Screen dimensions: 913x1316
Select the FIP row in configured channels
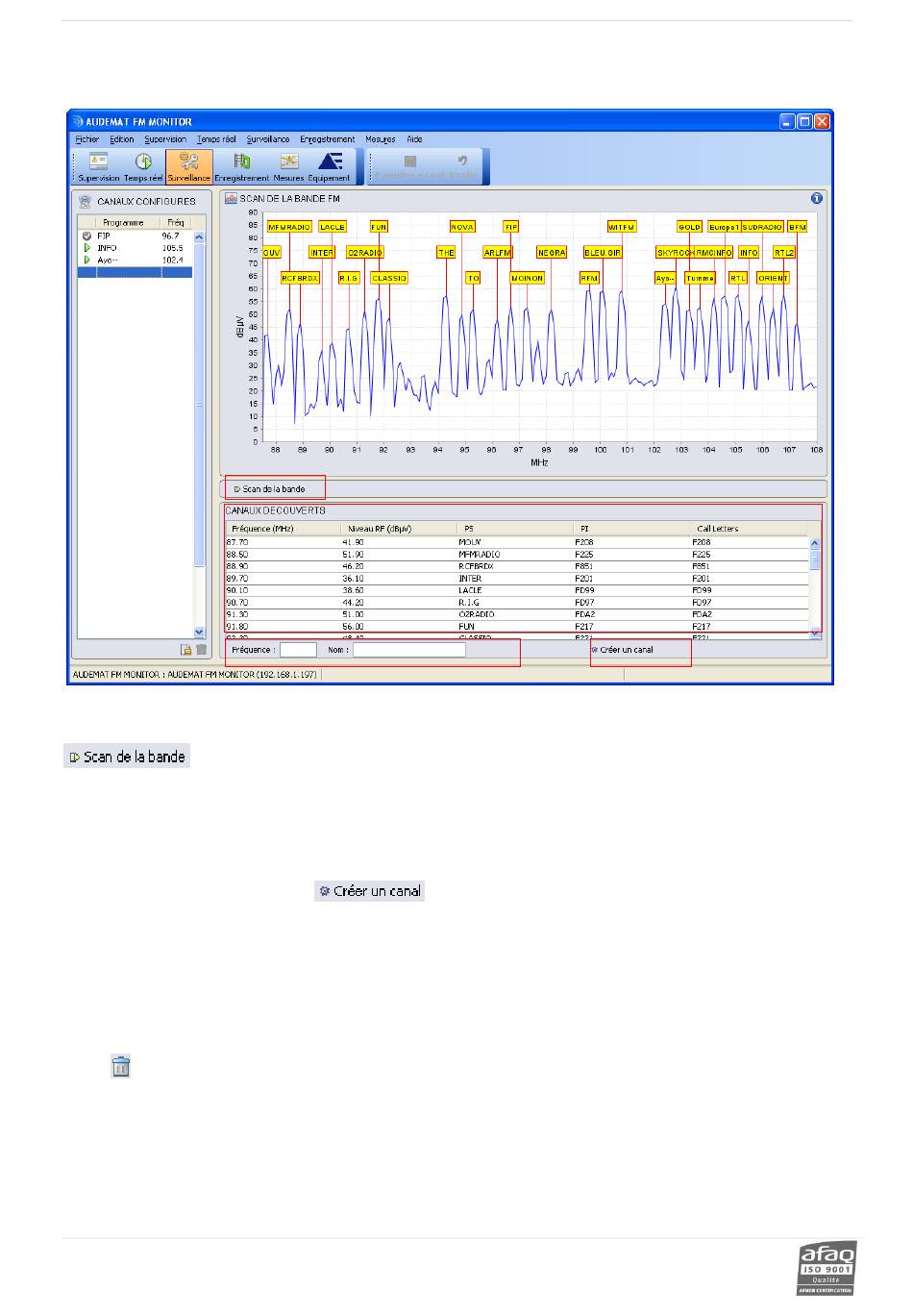[x=136, y=236]
